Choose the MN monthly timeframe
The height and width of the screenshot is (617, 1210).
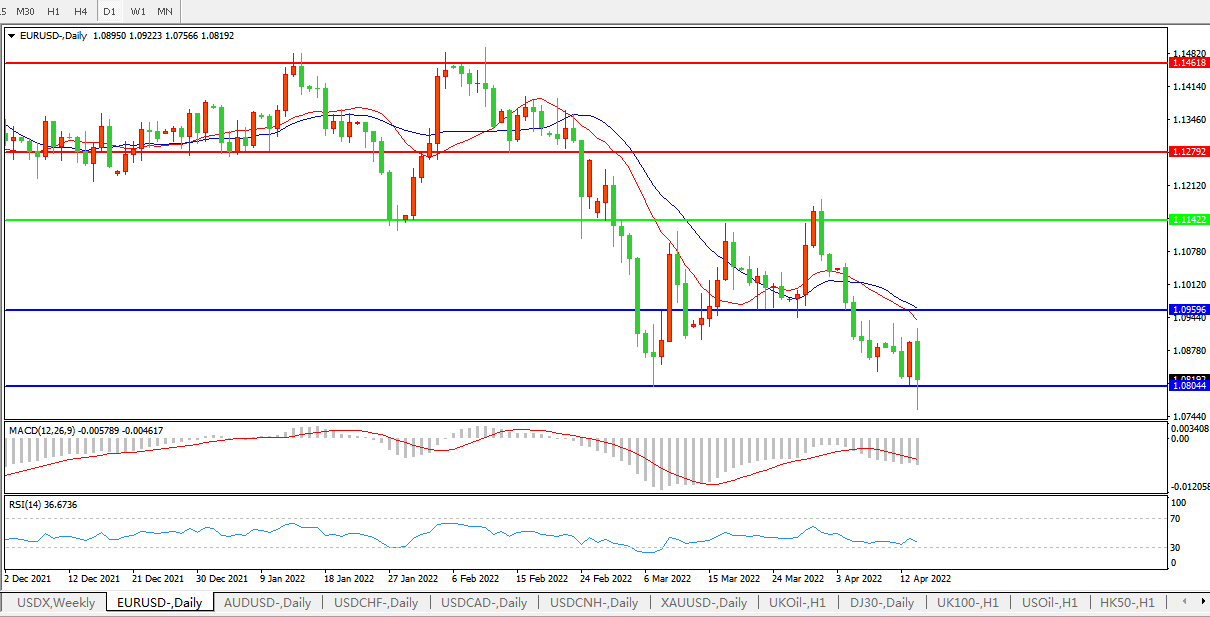point(165,11)
